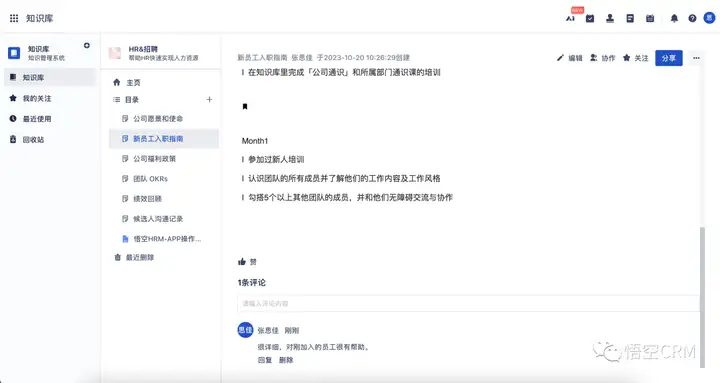Add new entry with 目录 plus icon
The width and height of the screenshot is (720, 383).
209,100
